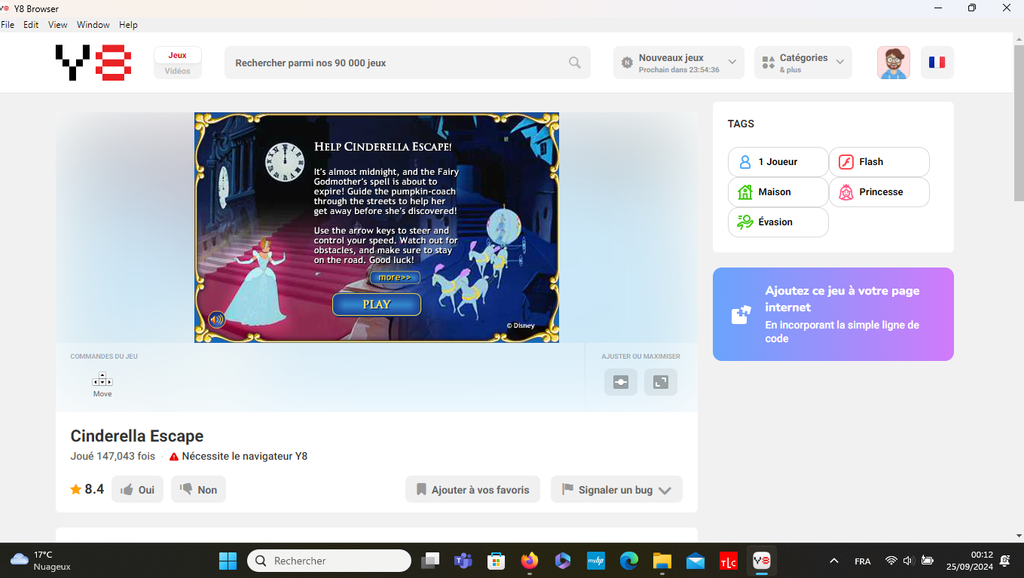Maximize the game to fullscreen
Viewport: 1024px width, 578px height.
660,382
